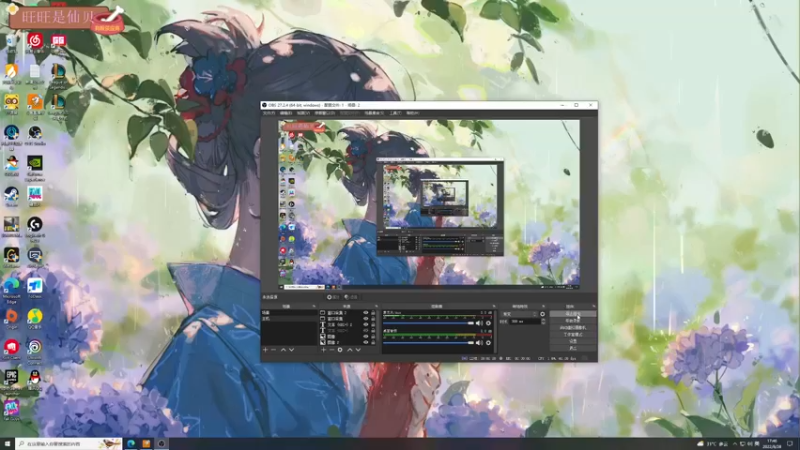
Task: Pop out the 转场特效 dock via header icon
Action: click(543, 306)
